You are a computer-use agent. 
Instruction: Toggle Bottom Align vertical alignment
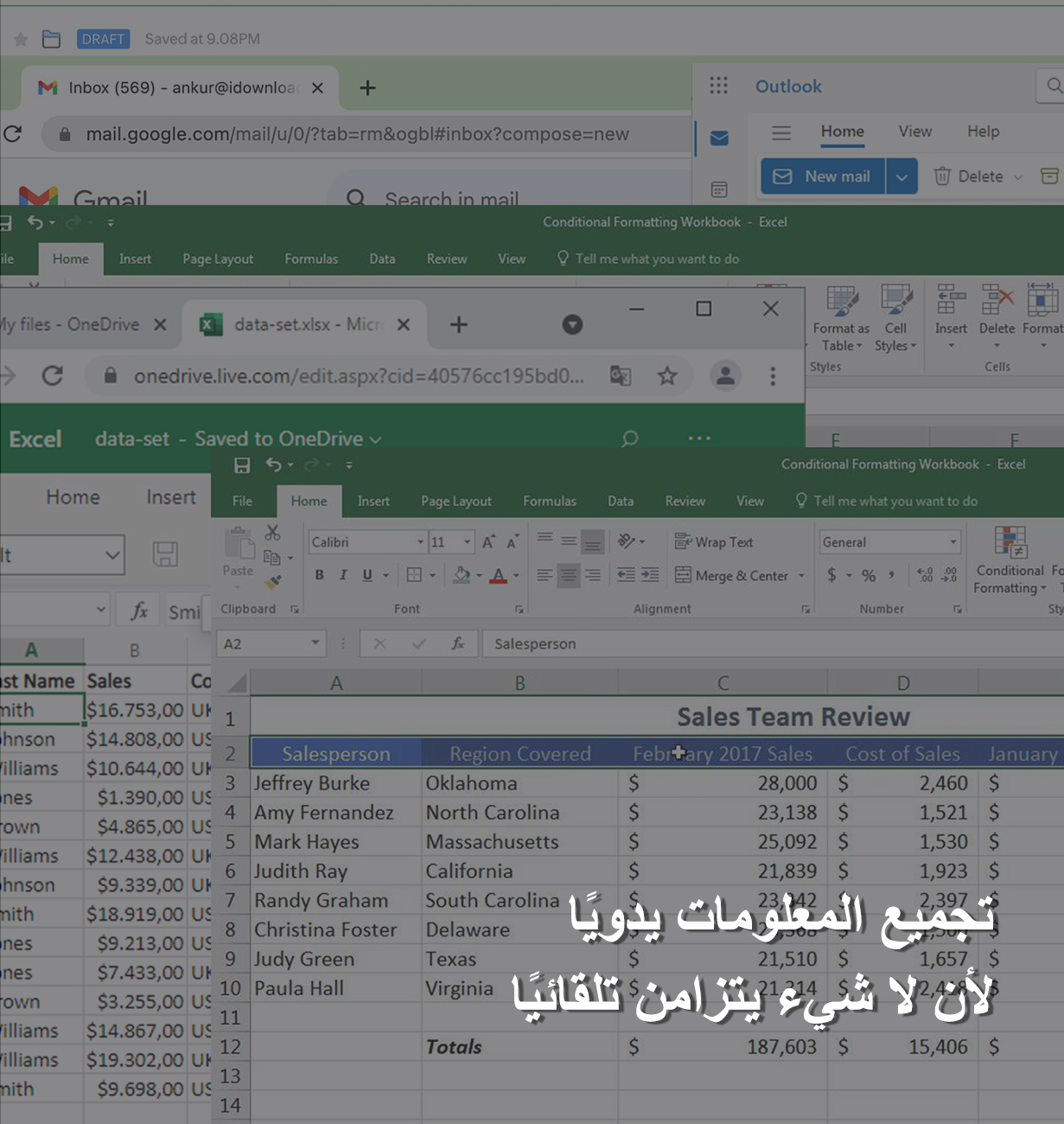point(592,542)
